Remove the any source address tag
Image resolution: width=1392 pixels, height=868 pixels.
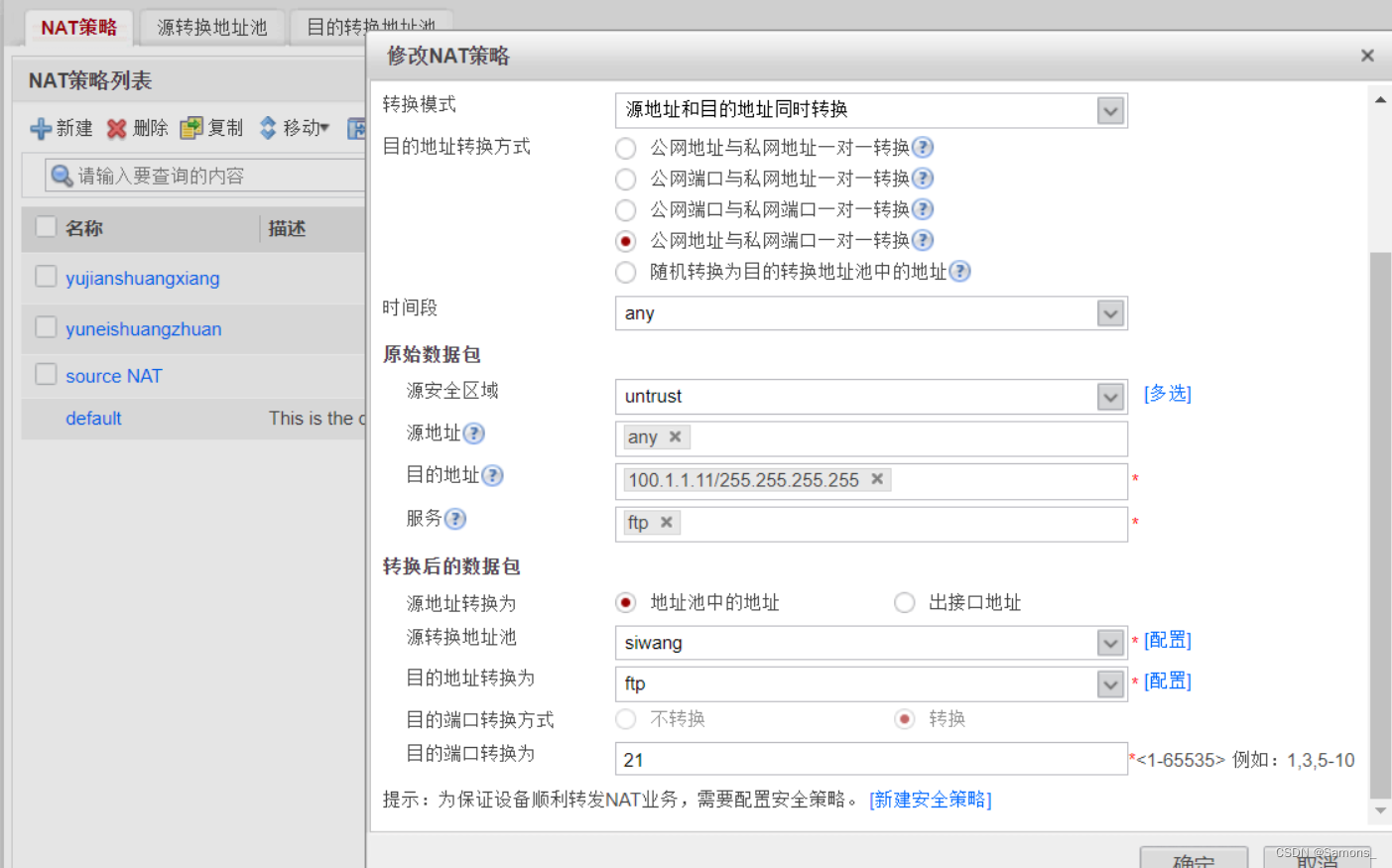(675, 436)
